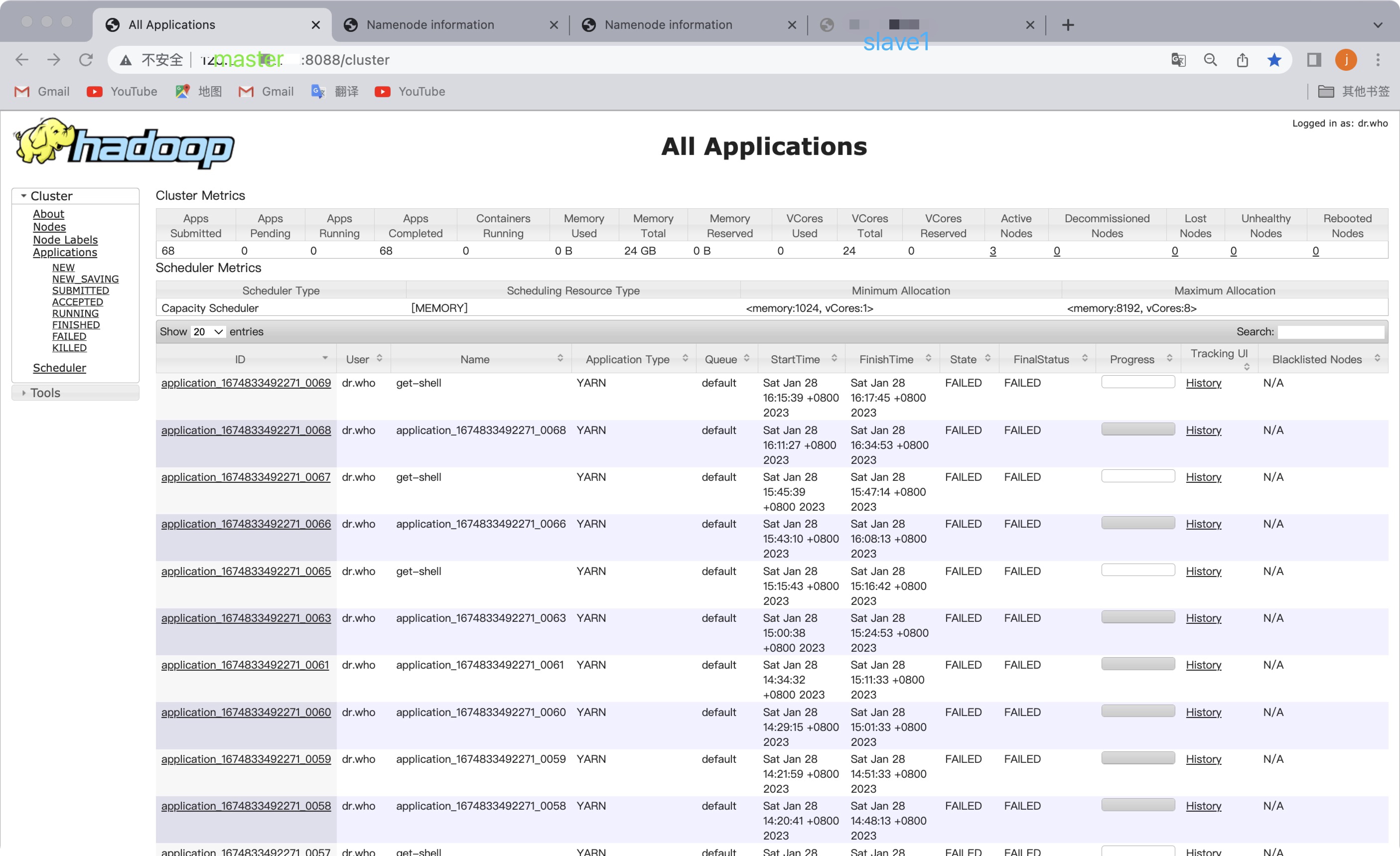Sort the table by User column
Viewport: 1400px width, 856px height.
tap(364, 359)
